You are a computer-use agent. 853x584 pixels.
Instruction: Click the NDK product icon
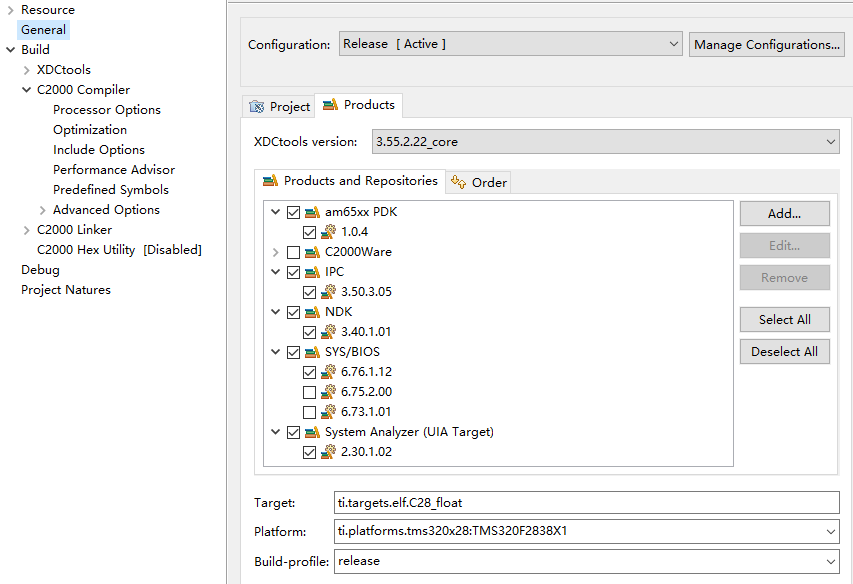click(x=312, y=312)
